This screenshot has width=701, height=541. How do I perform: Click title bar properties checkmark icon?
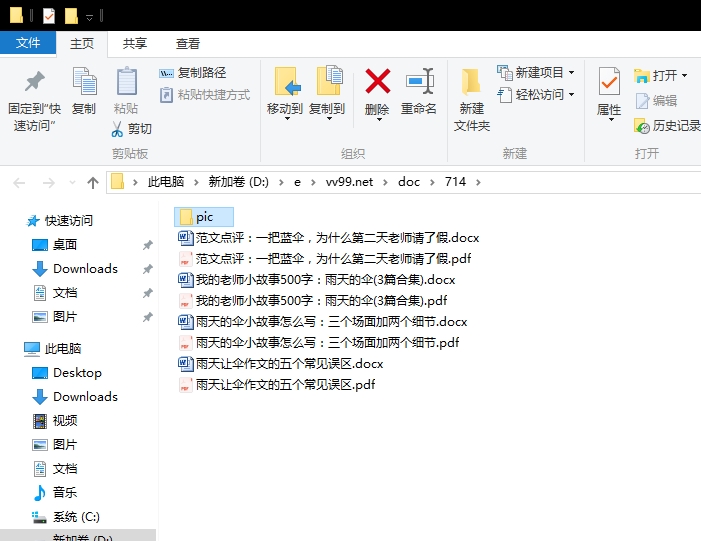pos(49,16)
